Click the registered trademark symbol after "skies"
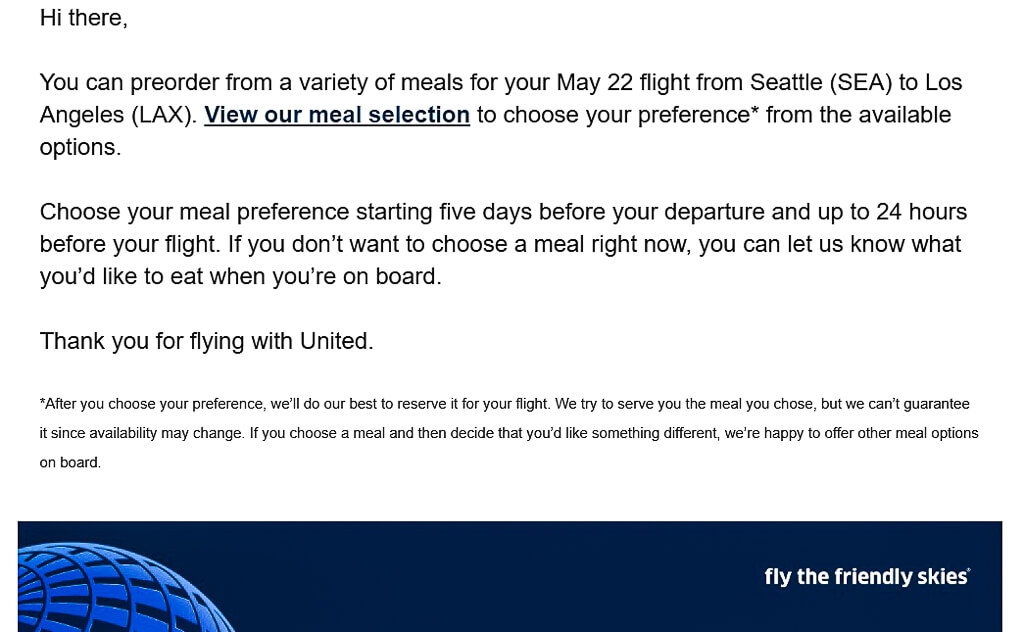 pos(969,569)
